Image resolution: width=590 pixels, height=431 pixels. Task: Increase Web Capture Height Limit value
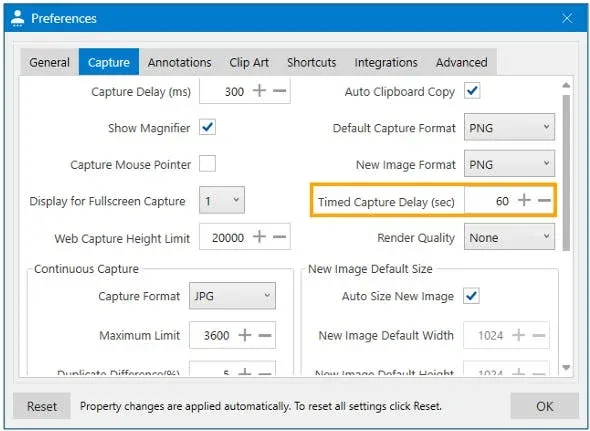tap(259, 237)
